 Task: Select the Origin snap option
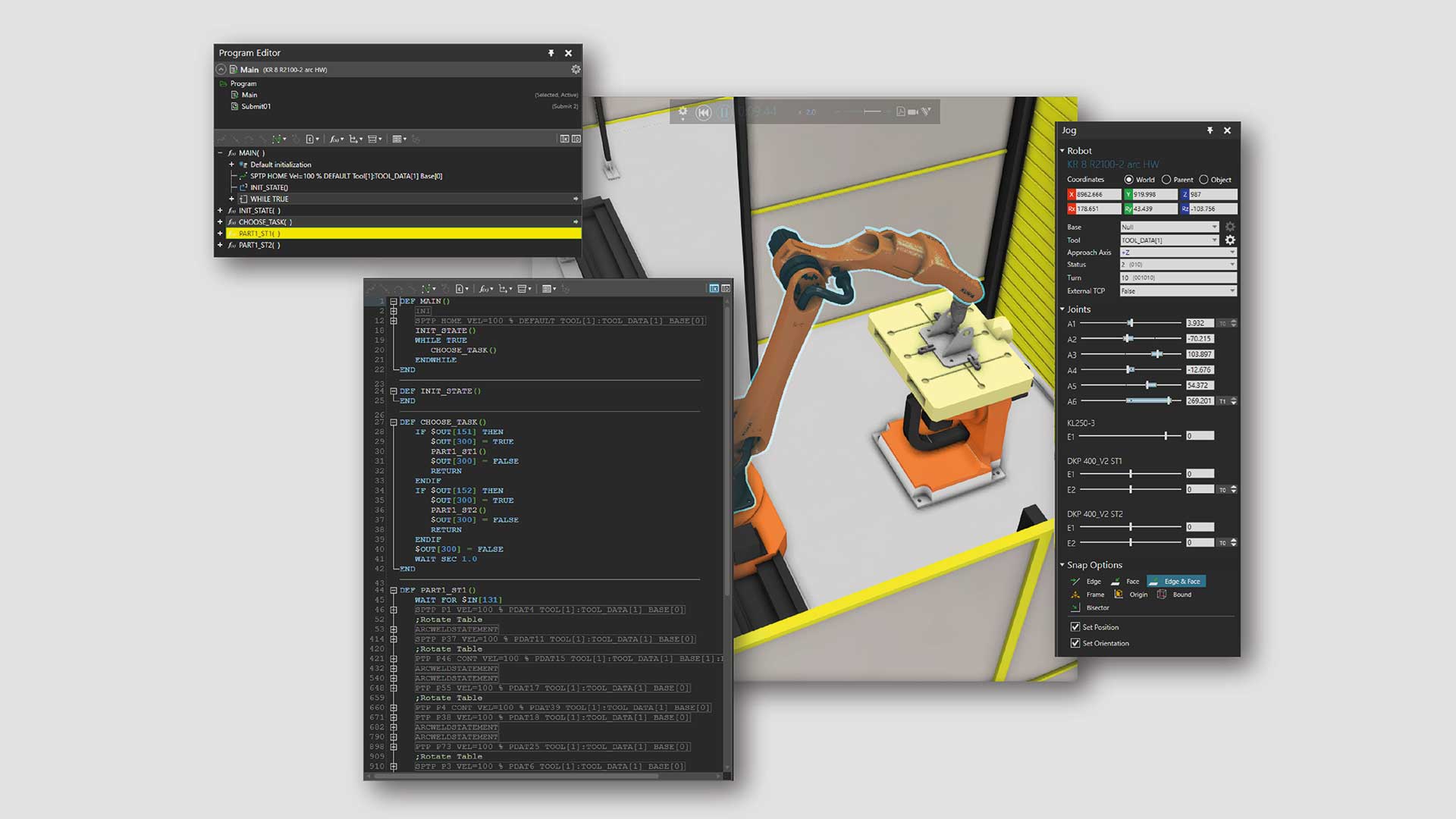pyautogui.click(x=1139, y=595)
